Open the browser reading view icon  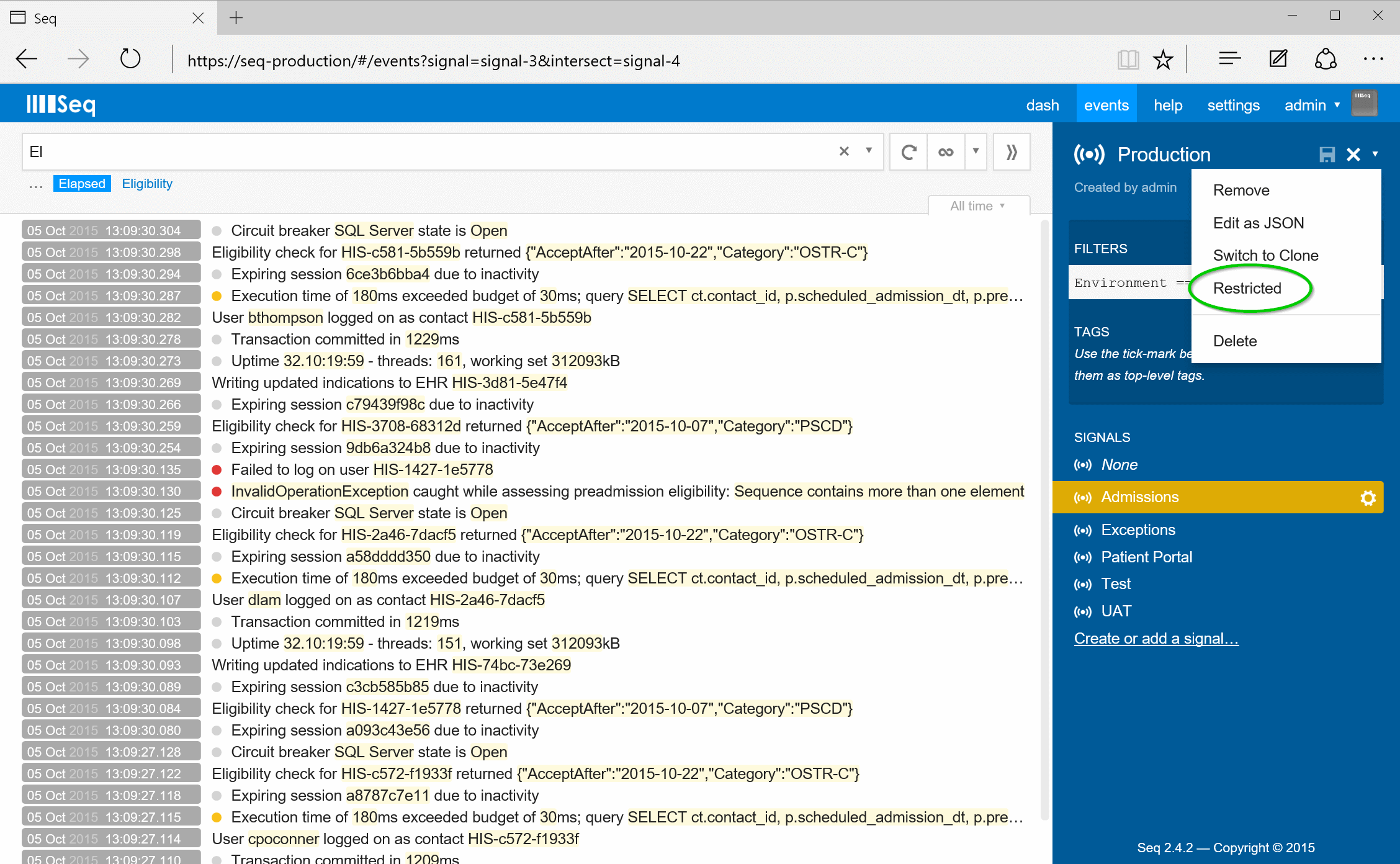(1128, 60)
